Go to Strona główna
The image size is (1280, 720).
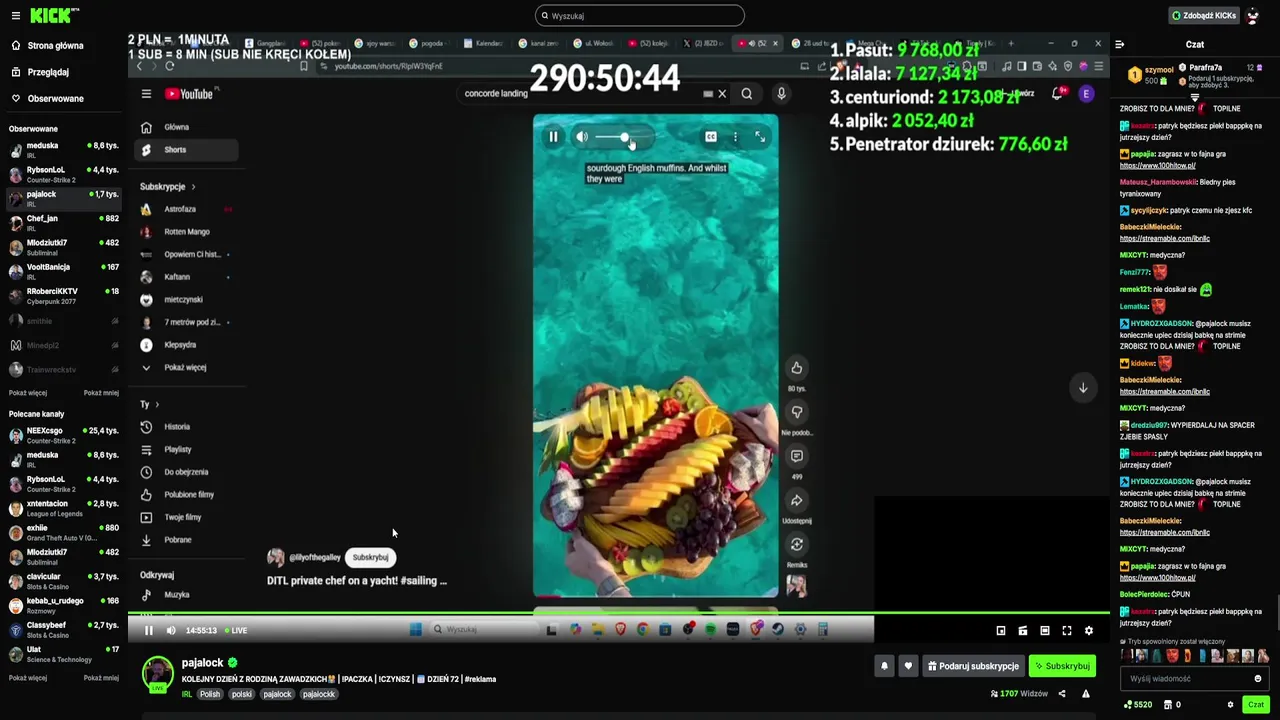(x=47, y=46)
